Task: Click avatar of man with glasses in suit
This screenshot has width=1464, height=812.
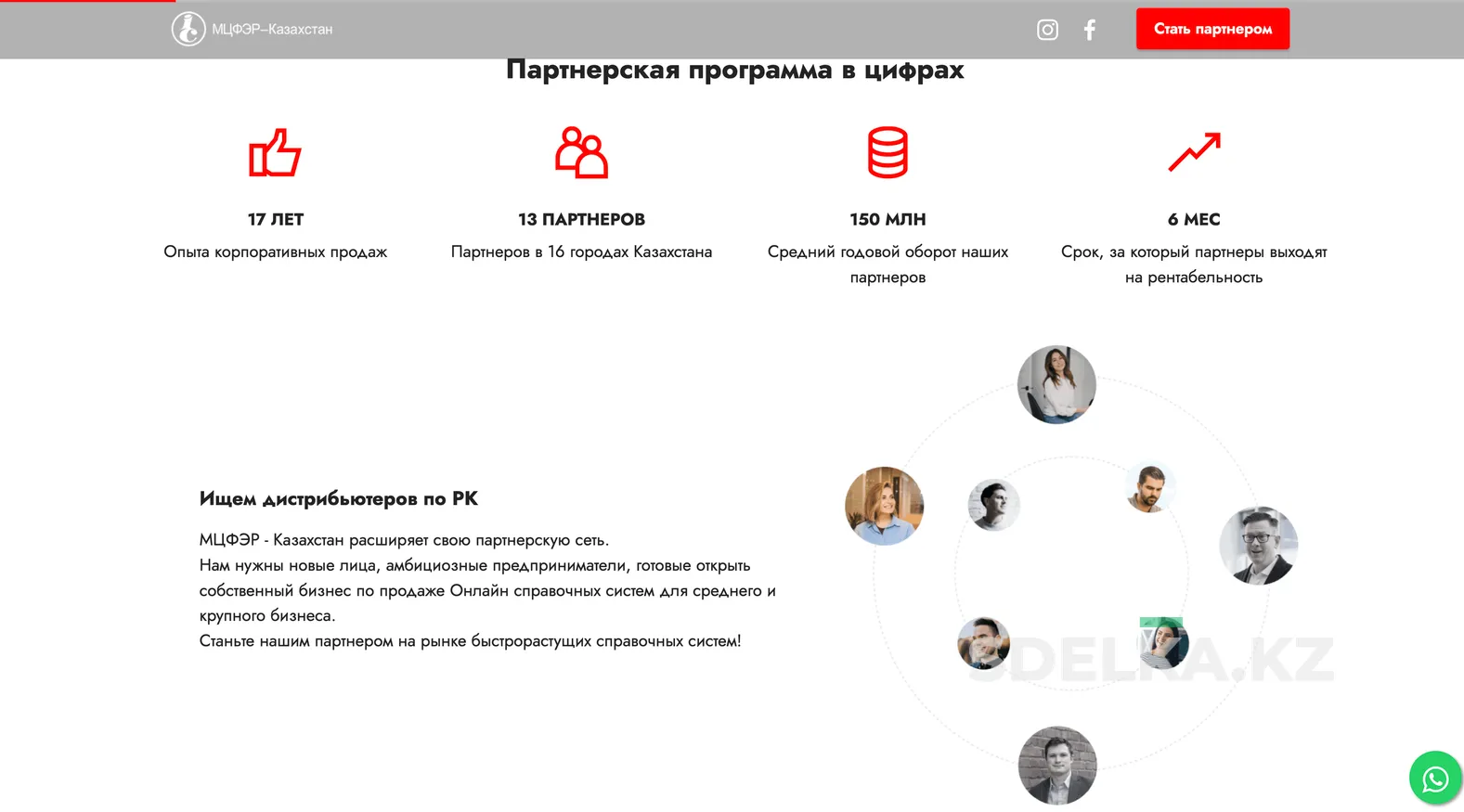Action: click(x=1258, y=546)
